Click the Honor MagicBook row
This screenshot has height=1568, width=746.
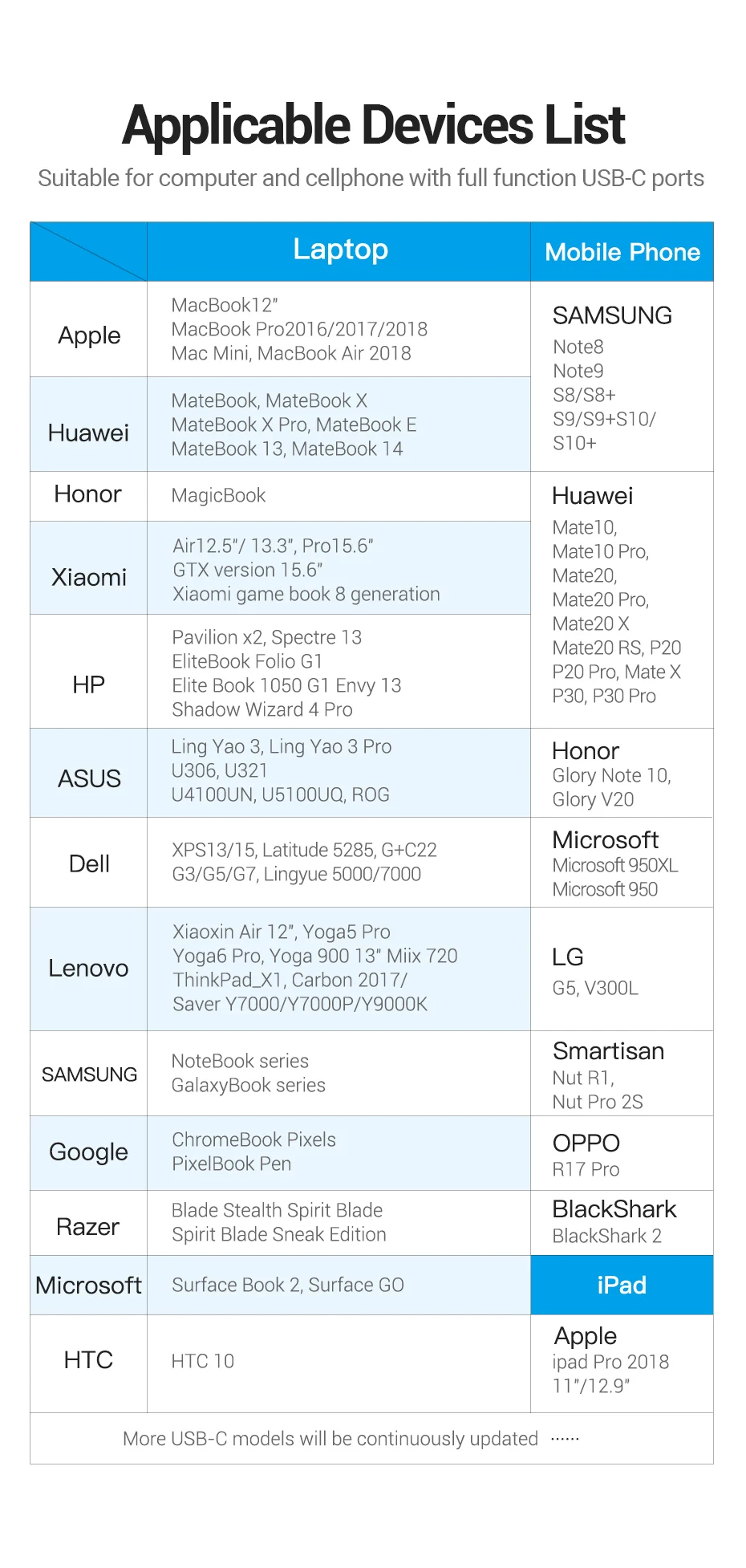point(281,496)
